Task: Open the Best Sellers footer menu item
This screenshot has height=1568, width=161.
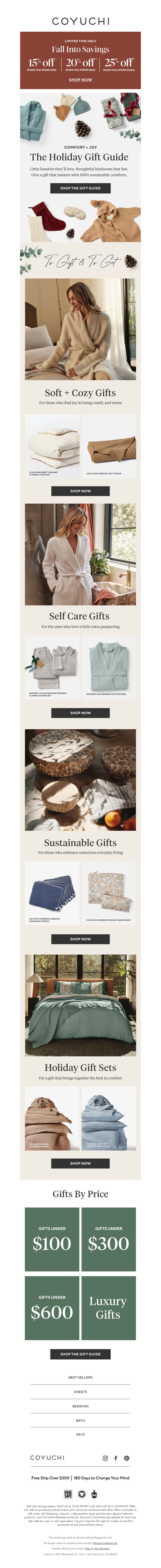Action: 80,1378
